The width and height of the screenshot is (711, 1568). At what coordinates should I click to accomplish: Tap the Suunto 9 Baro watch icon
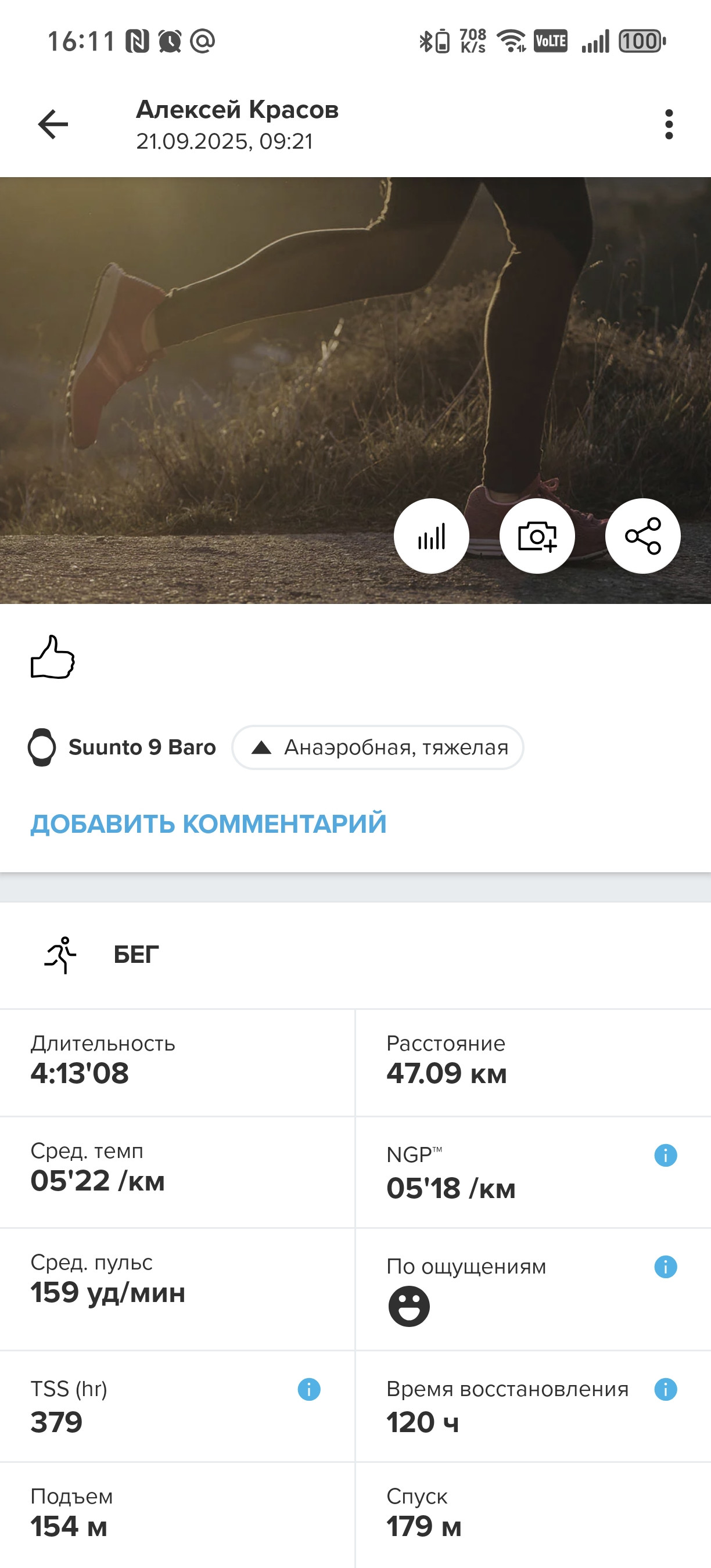pyautogui.click(x=42, y=747)
